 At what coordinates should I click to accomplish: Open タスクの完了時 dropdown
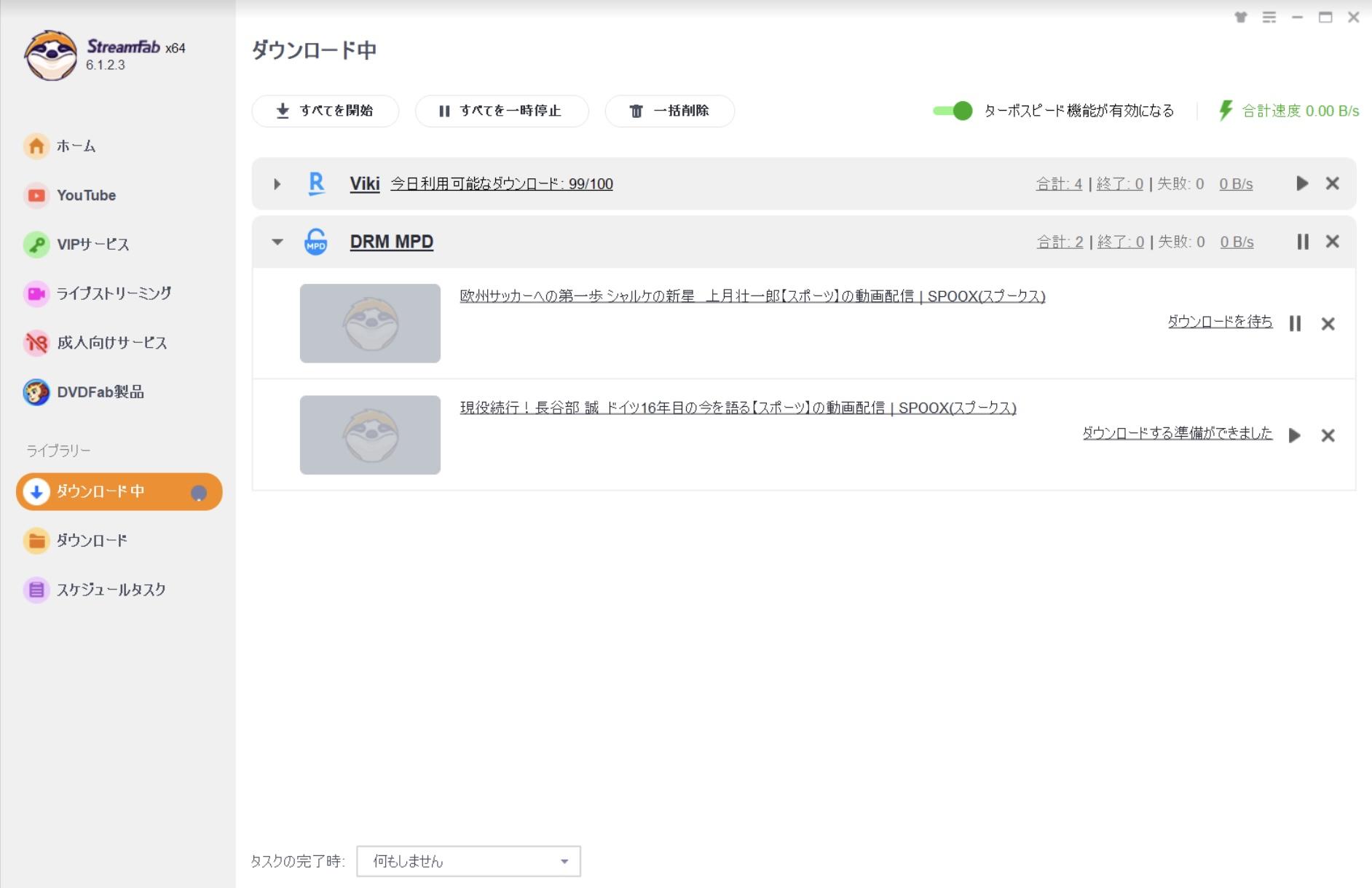click(468, 861)
